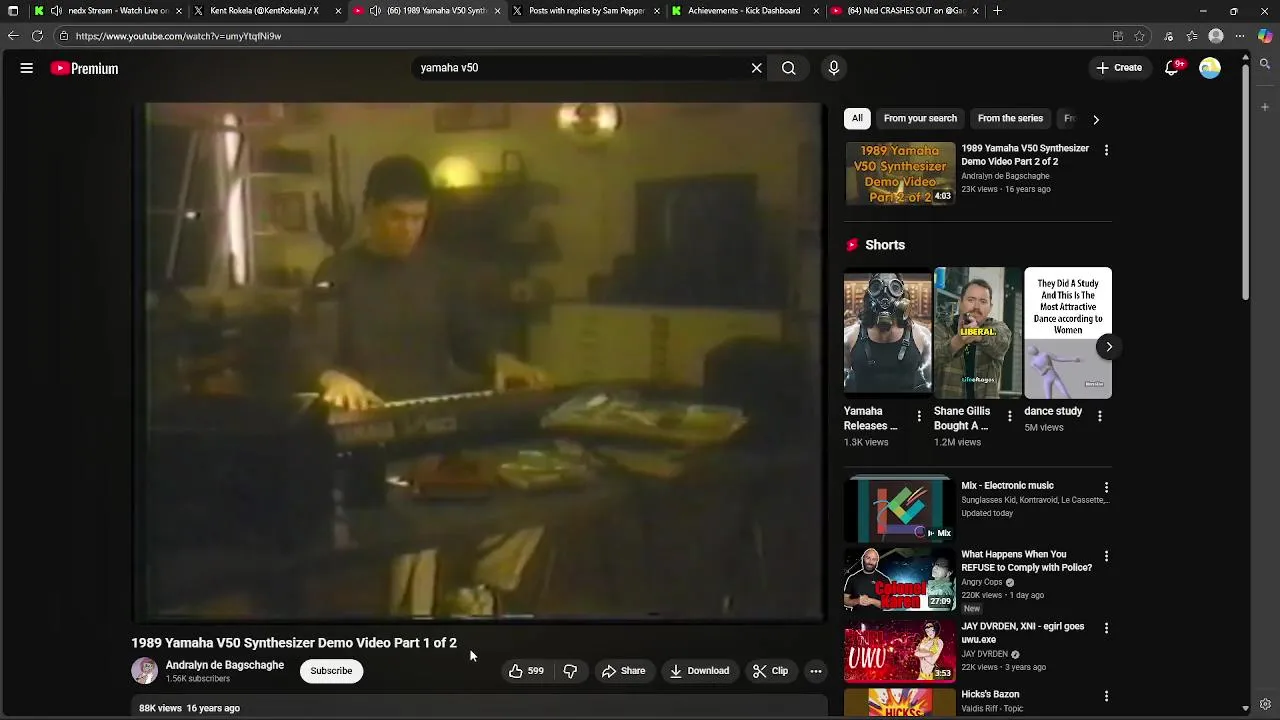The height and width of the screenshot is (720, 1280).
Task: Open Angry Cops video thumbnail
Action: click(900, 579)
